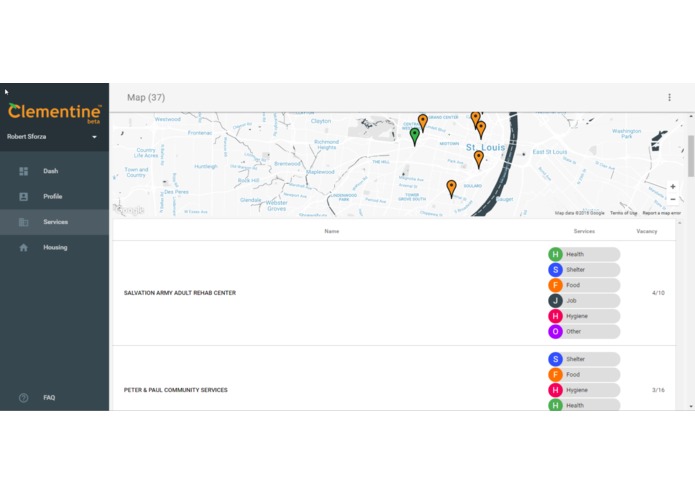Click the Housing home icon
Viewport: 695px width, 494px height.
pyautogui.click(x=23, y=247)
